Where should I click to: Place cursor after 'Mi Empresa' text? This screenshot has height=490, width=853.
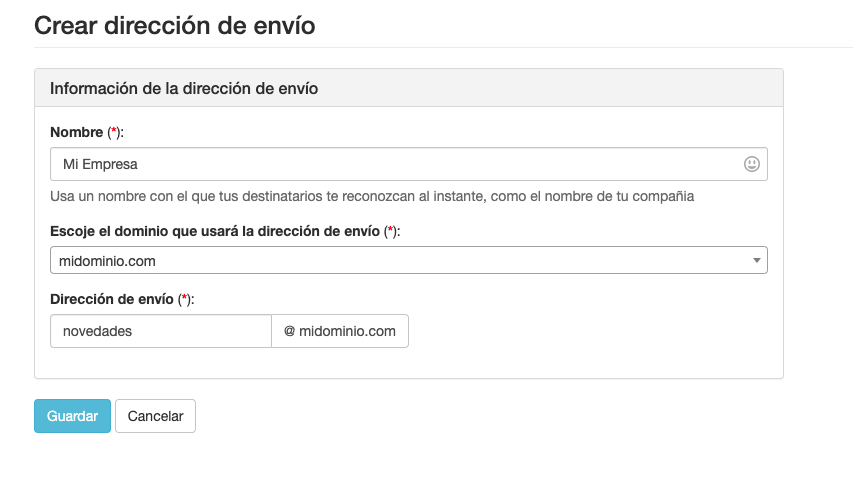pyautogui.click(x=141, y=164)
